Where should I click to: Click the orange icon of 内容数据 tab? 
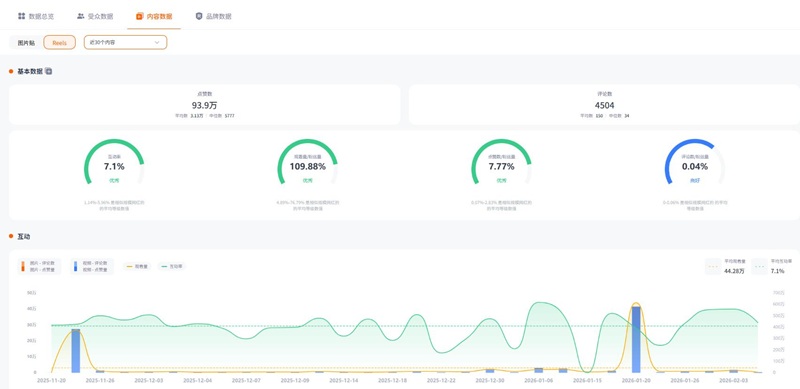tap(139, 16)
